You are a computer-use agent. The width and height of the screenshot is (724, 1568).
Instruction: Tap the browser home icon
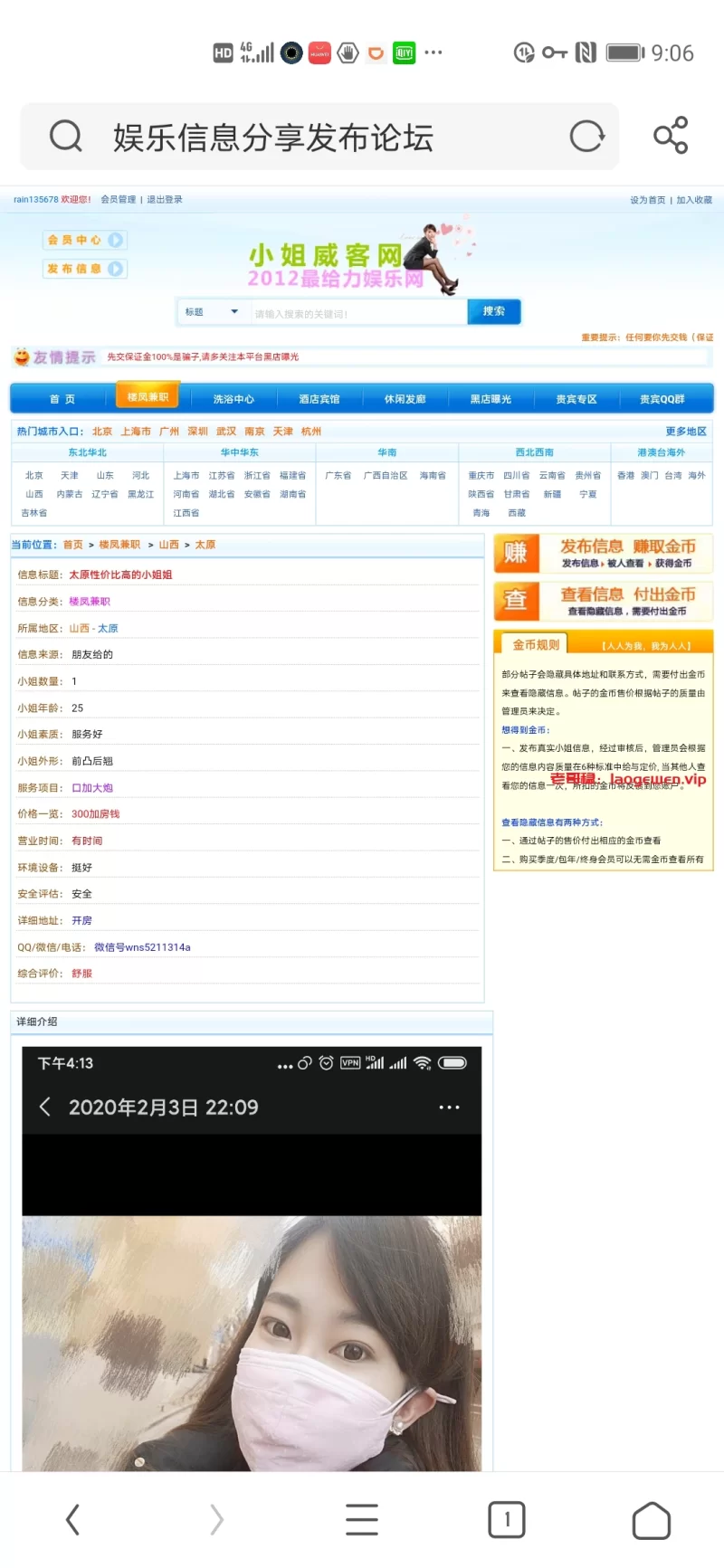click(x=651, y=1520)
